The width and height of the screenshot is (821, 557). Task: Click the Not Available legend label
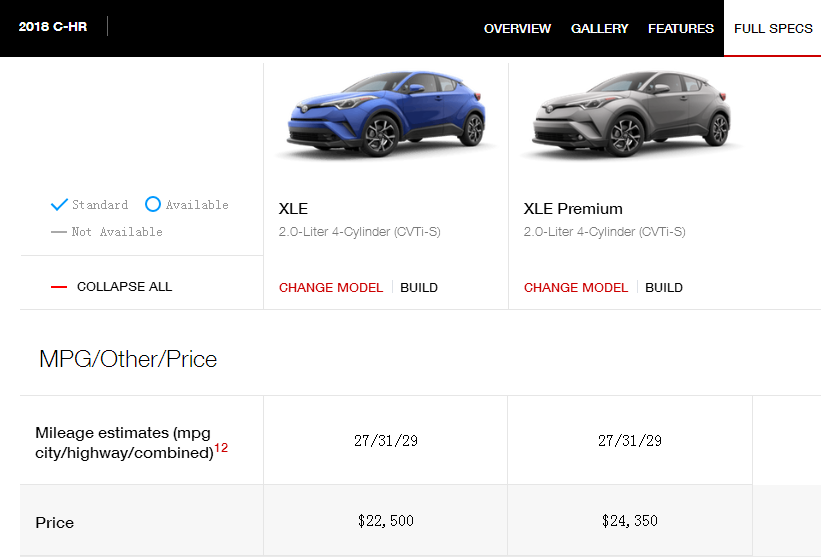tap(117, 232)
